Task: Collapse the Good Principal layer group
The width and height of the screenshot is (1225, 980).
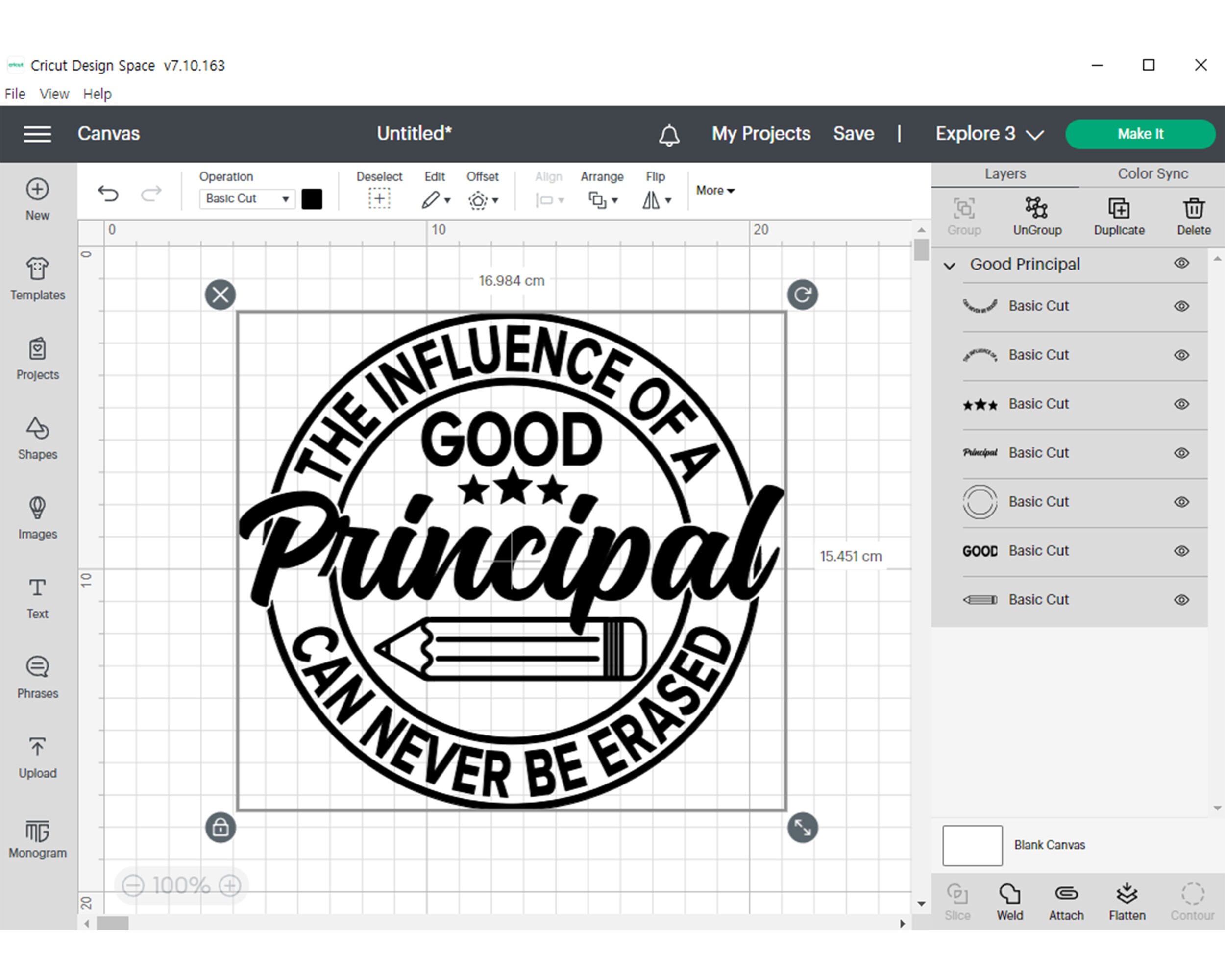Action: point(950,265)
